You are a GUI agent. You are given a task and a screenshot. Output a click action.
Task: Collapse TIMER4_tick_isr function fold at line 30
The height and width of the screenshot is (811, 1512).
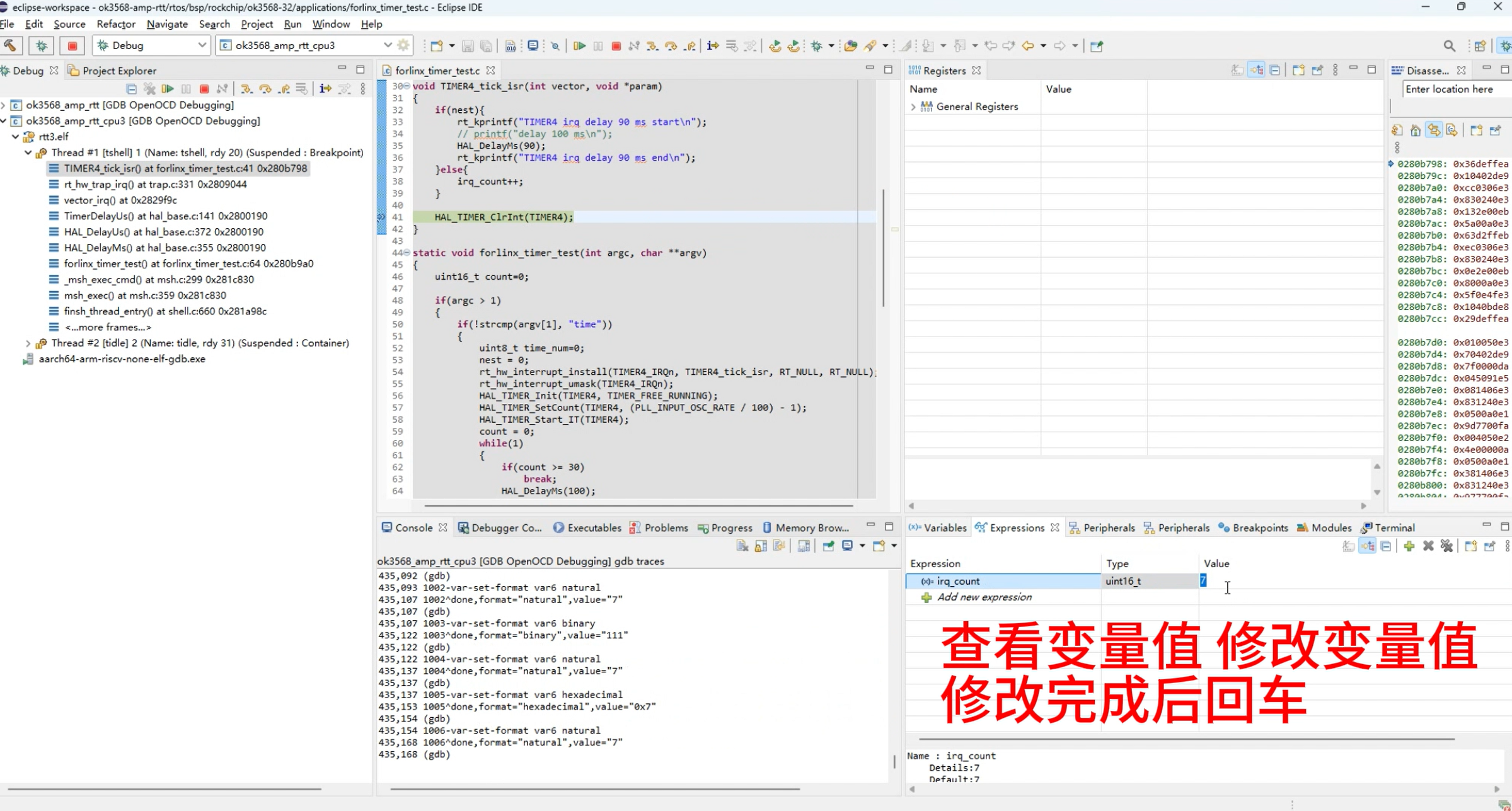pos(407,86)
